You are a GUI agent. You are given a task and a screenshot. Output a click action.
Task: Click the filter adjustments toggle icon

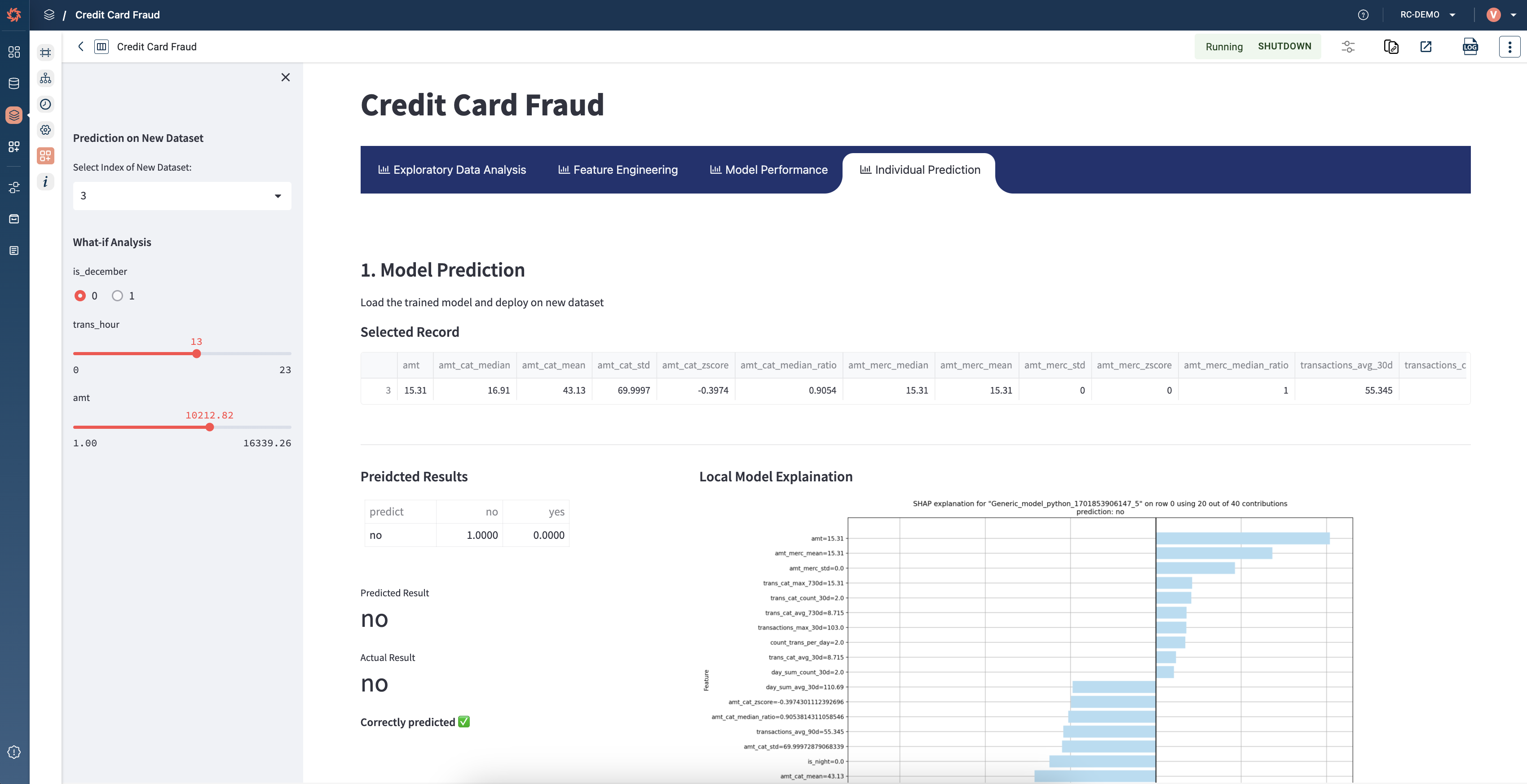point(1348,47)
